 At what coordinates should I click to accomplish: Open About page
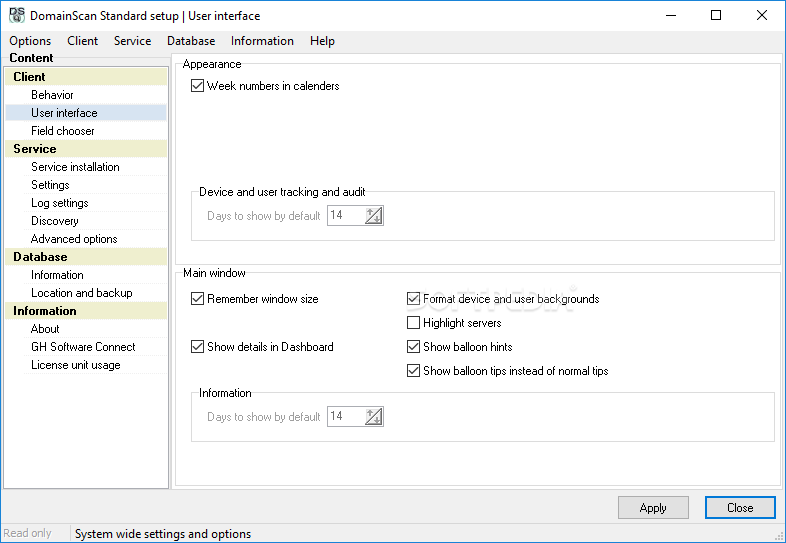(x=86, y=329)
